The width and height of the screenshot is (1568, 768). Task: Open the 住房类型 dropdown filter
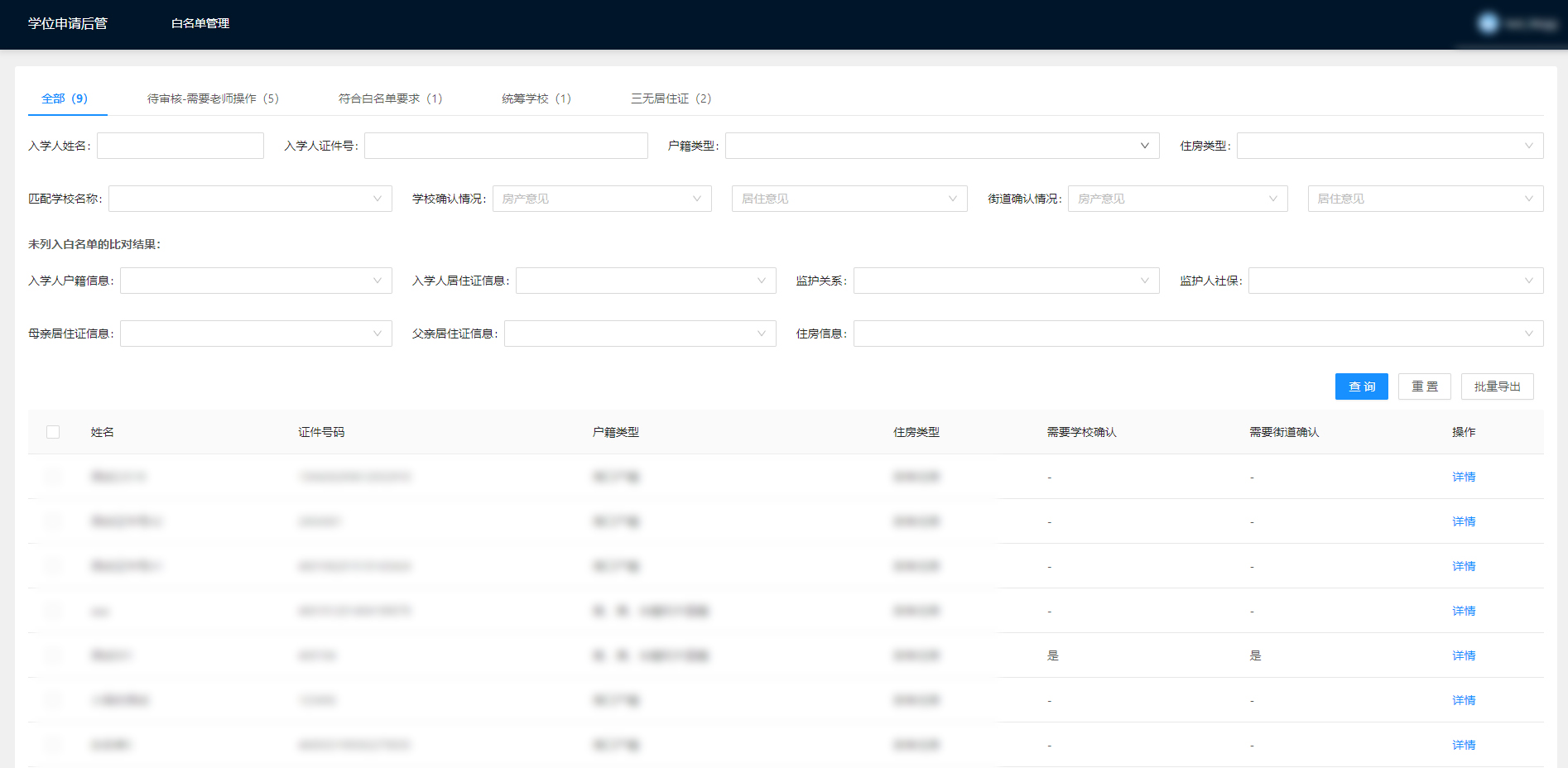(1389, 146)
